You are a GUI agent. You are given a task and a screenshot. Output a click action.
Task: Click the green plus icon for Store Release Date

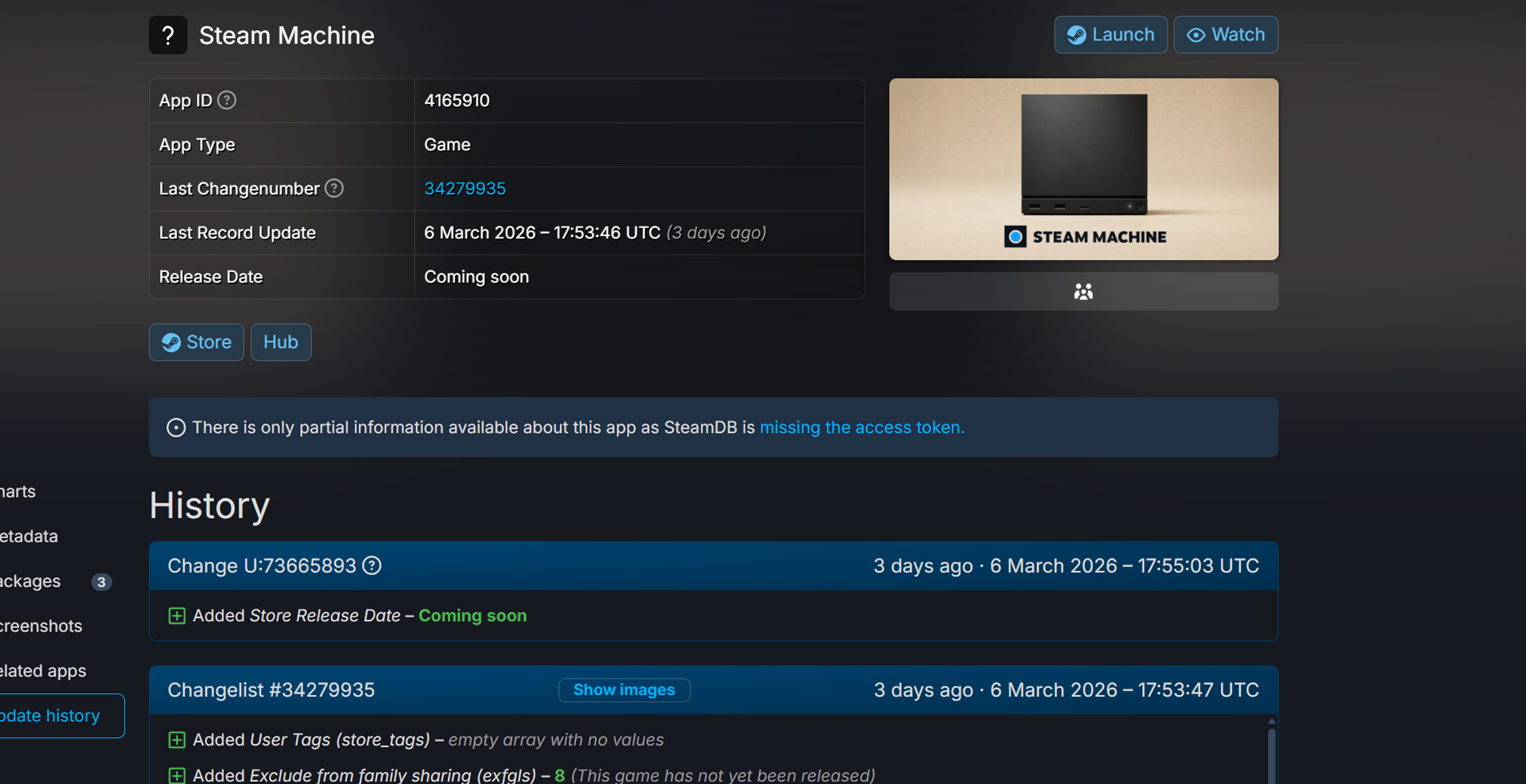(177, 616)
